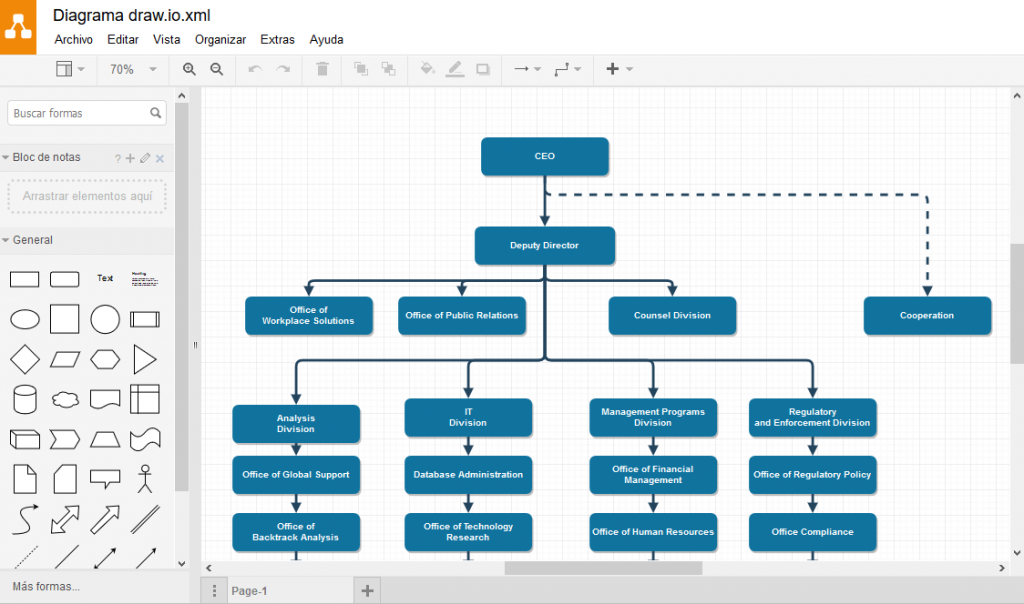Switch to the Page-1 tab

[249, 591]
